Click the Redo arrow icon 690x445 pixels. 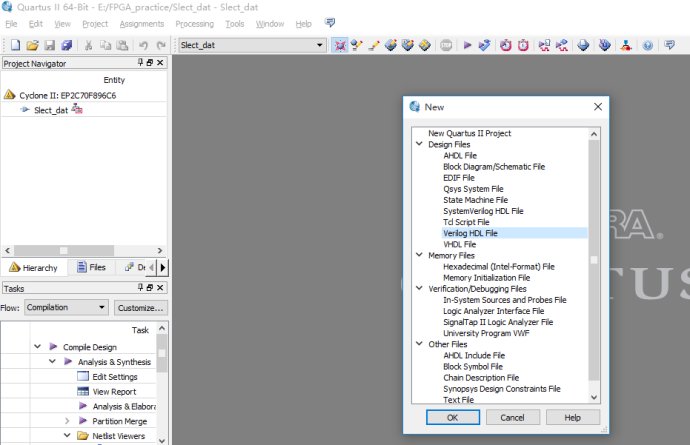point(161,45)
